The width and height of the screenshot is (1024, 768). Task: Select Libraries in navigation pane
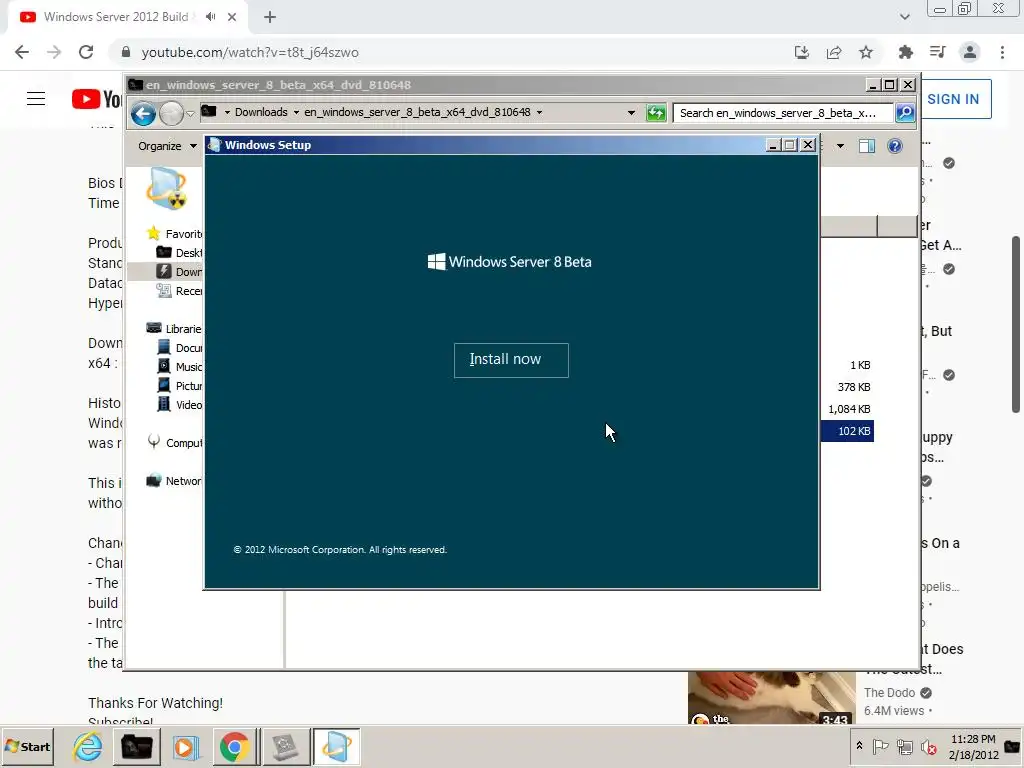[x=174, y=328]
